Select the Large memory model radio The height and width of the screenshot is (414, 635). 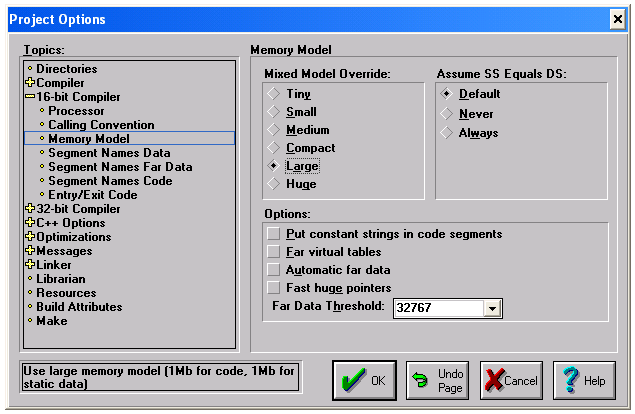coord(274,166)
